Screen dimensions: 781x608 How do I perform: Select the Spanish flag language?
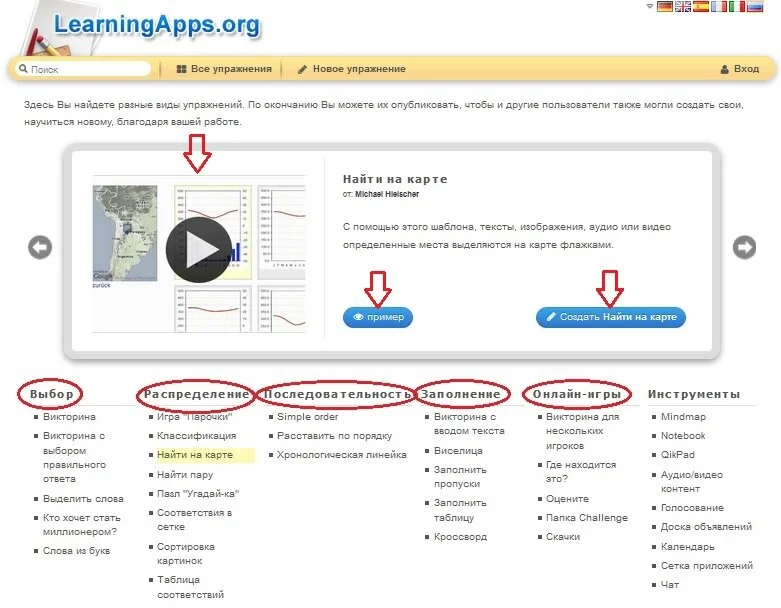[x=700, y=6]
